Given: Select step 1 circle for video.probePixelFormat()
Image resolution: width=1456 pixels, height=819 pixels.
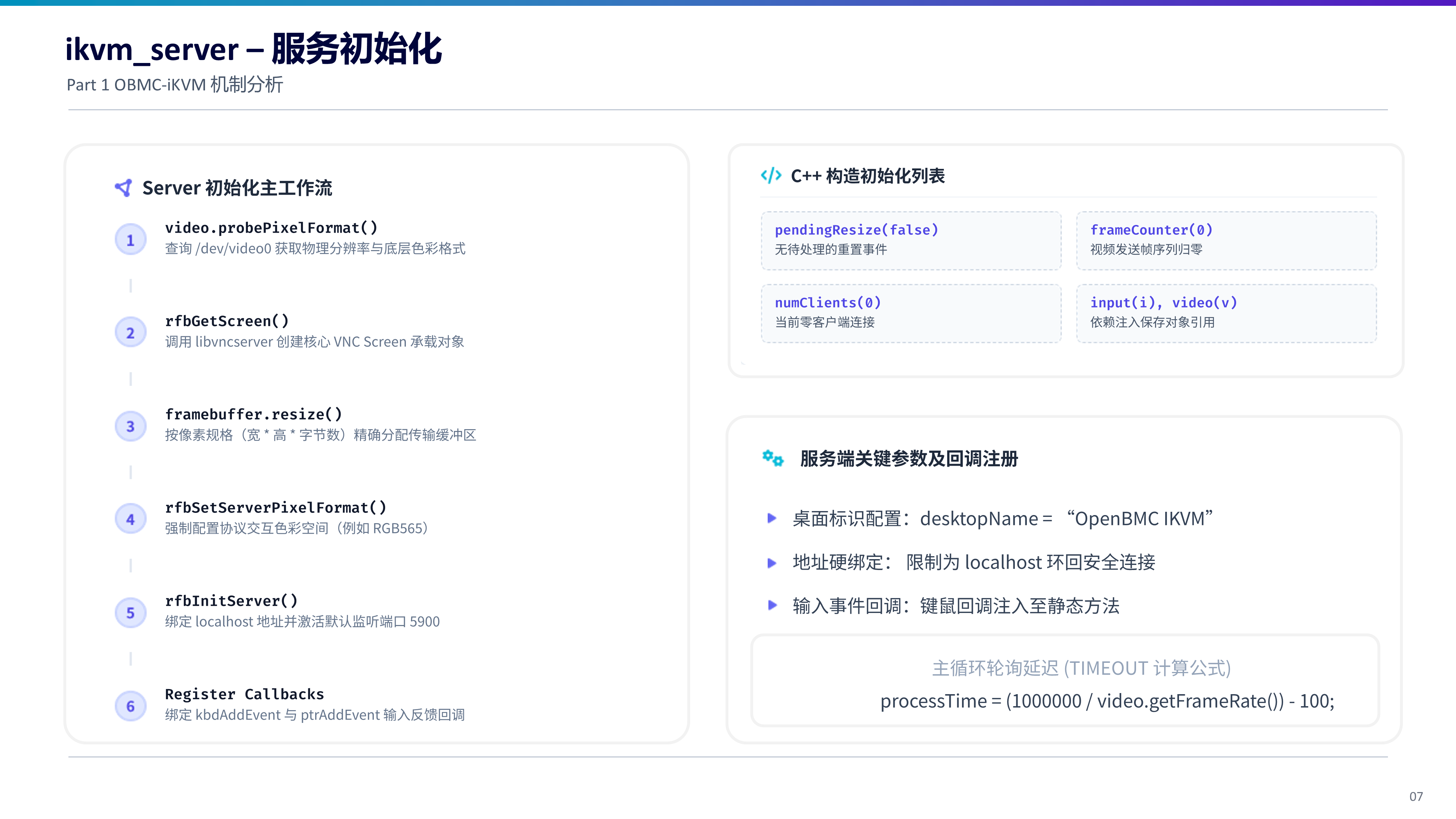Looking at the screenshot, I should tap(131, 240).
